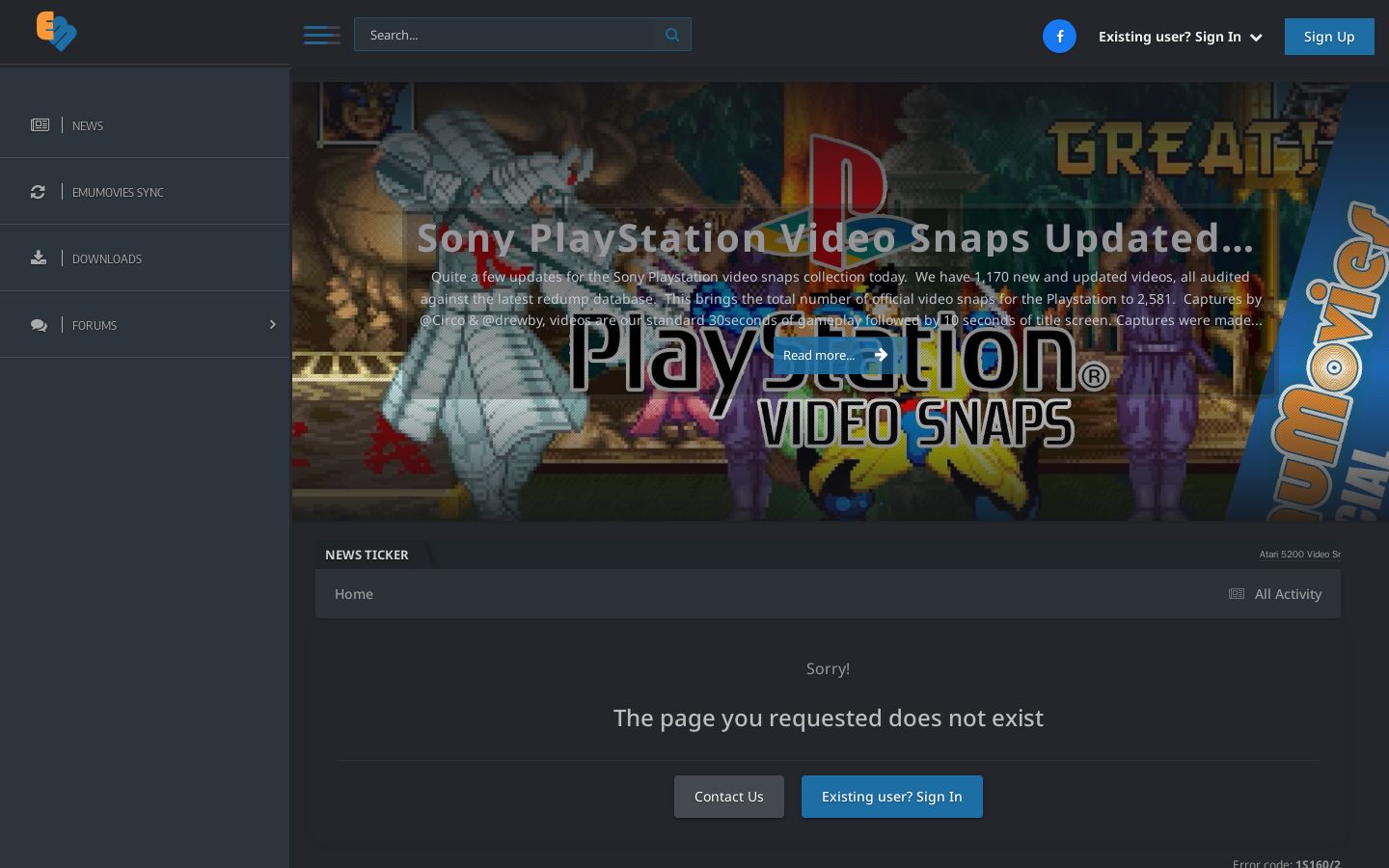1389x868 pixels.
Task: Click the Downloads tray icon
Action: point(39,258)
